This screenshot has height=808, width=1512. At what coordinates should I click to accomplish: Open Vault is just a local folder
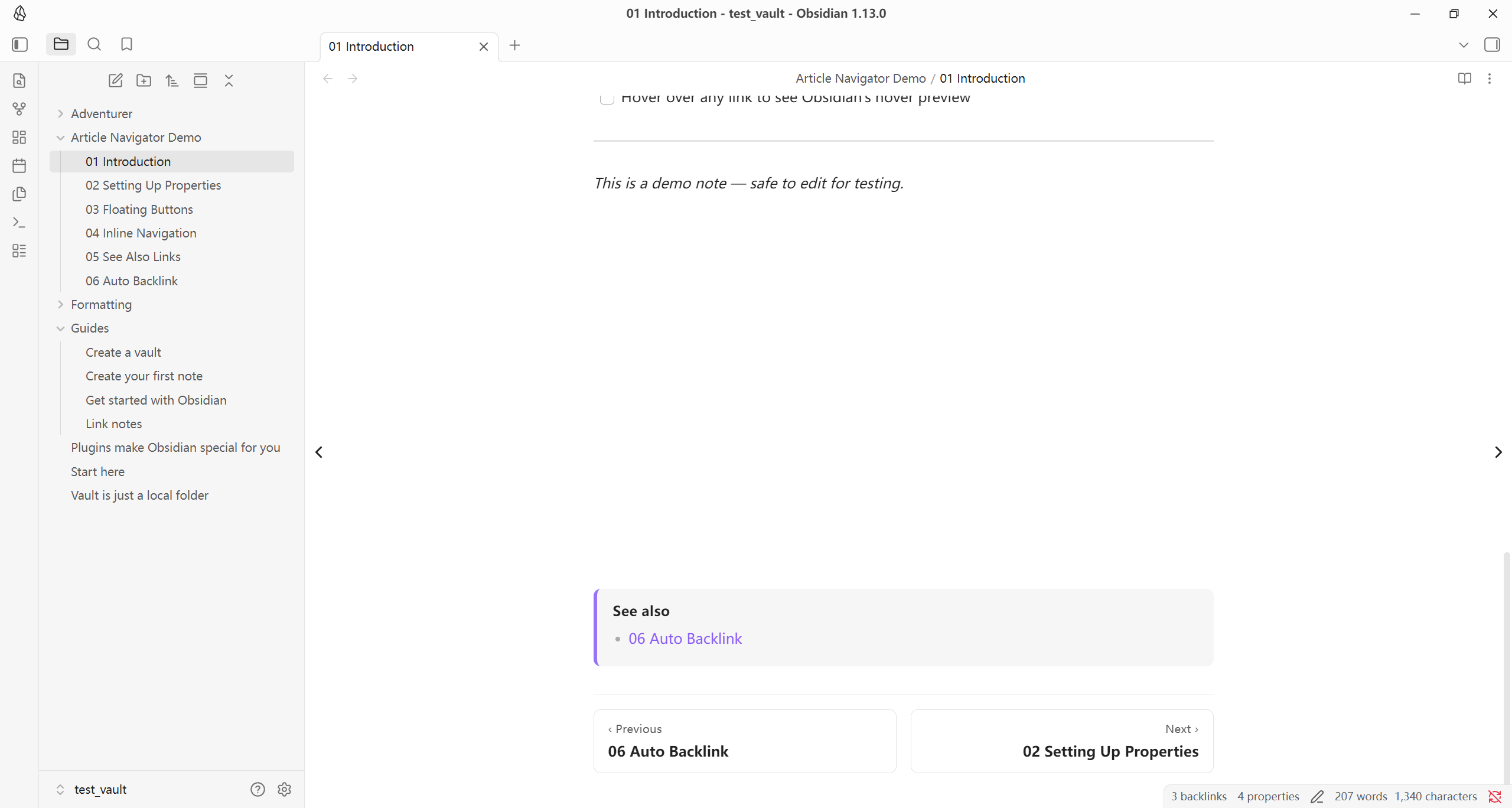pos(172,495)
